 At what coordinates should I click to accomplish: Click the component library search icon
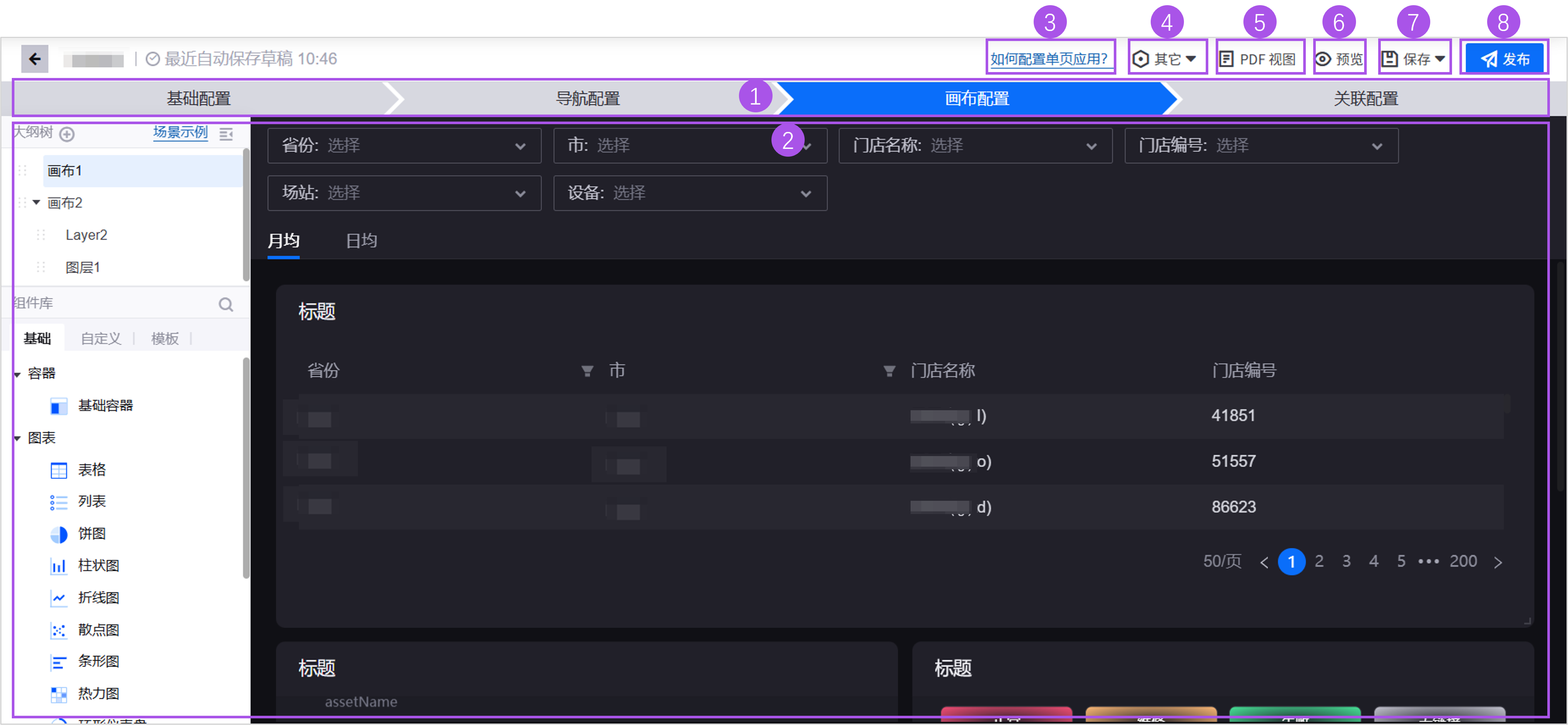(x=226, y=304)
